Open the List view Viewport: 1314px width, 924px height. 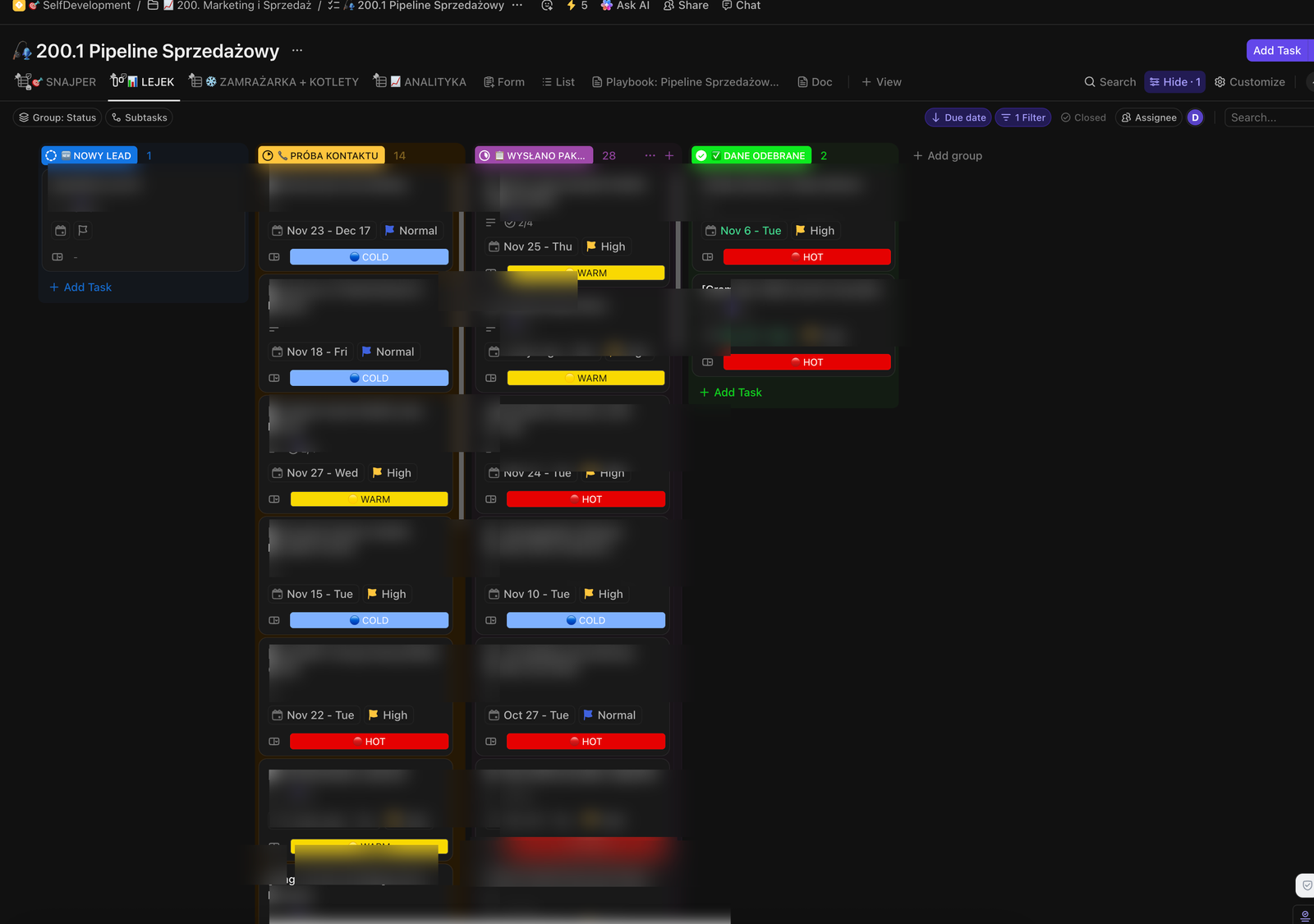pyautogui.click(x=558, y=81)
